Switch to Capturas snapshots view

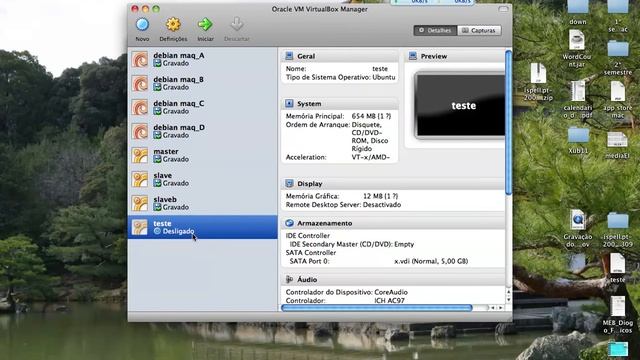coord(479,31)
